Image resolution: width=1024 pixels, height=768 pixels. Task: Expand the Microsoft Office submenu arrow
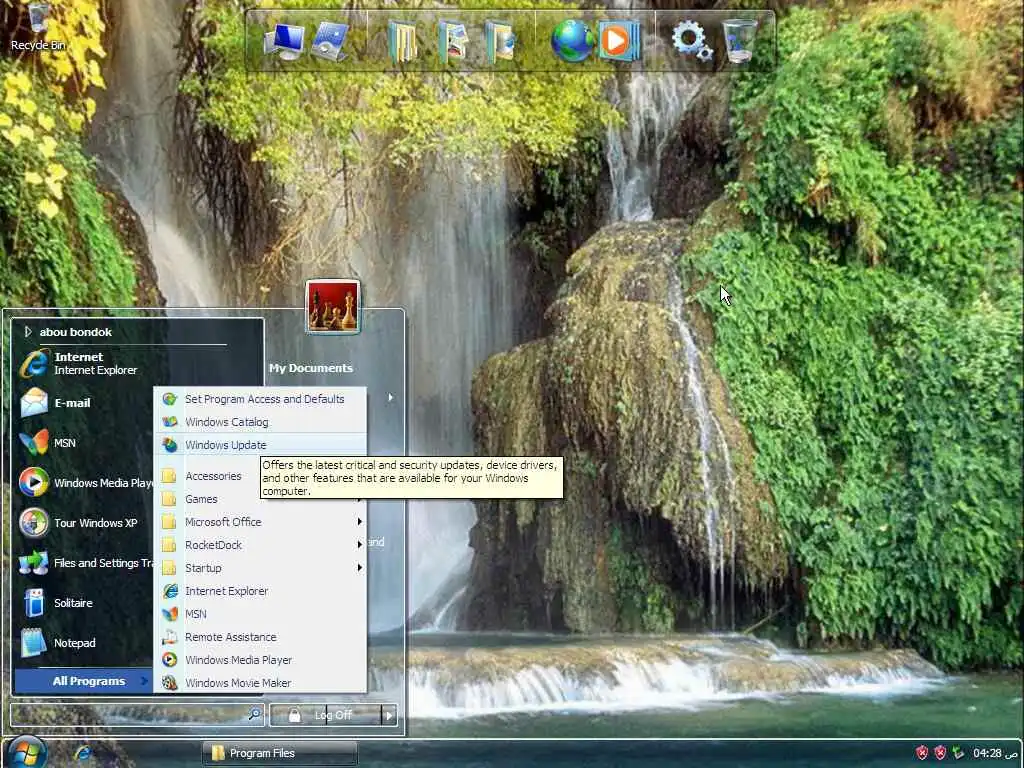point(359,522)
